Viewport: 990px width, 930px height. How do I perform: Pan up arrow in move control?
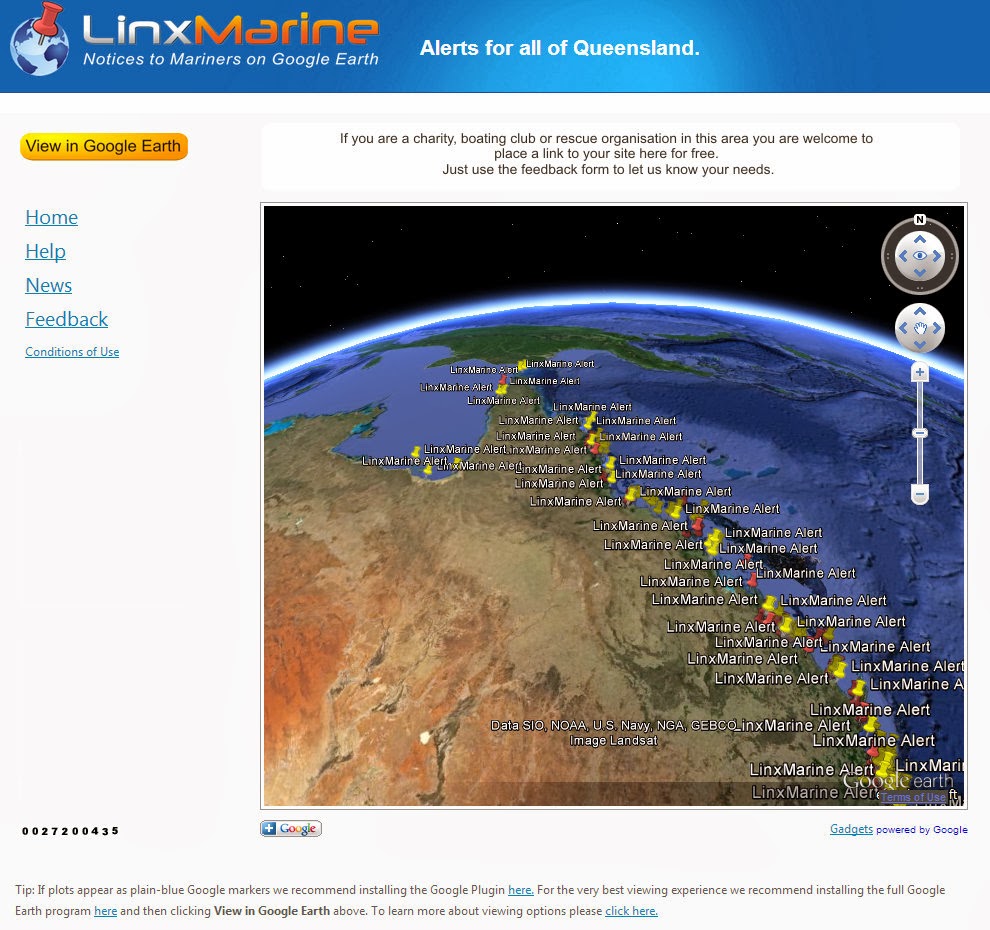point(919,311)
